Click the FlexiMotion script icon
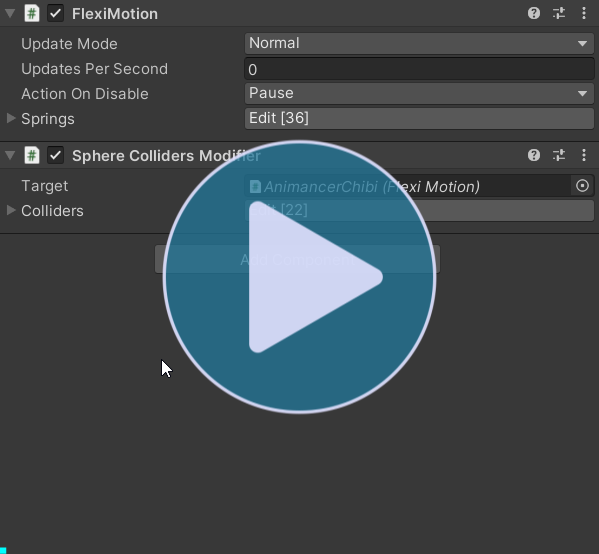 pyautogui.click(x=32, y=13)
